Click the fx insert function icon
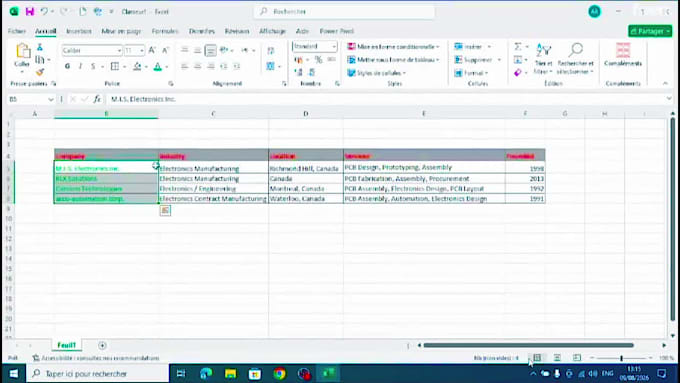 (x=97, y=99)
